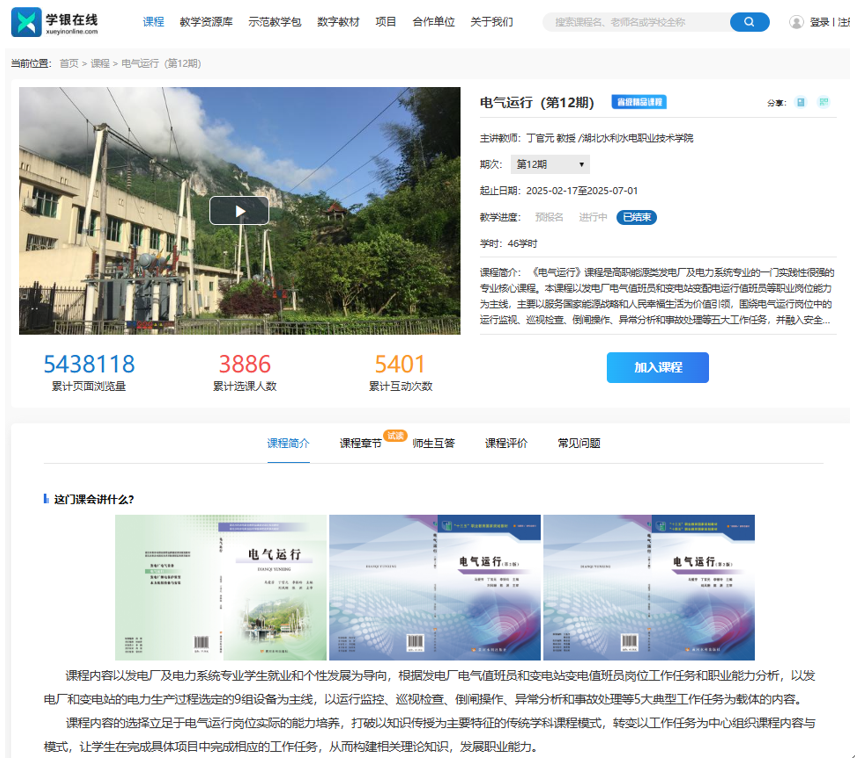The height and width of the screenshot is (758, 855).
Task: Select the 预报名 progress status
Action: tap(549, 217)
